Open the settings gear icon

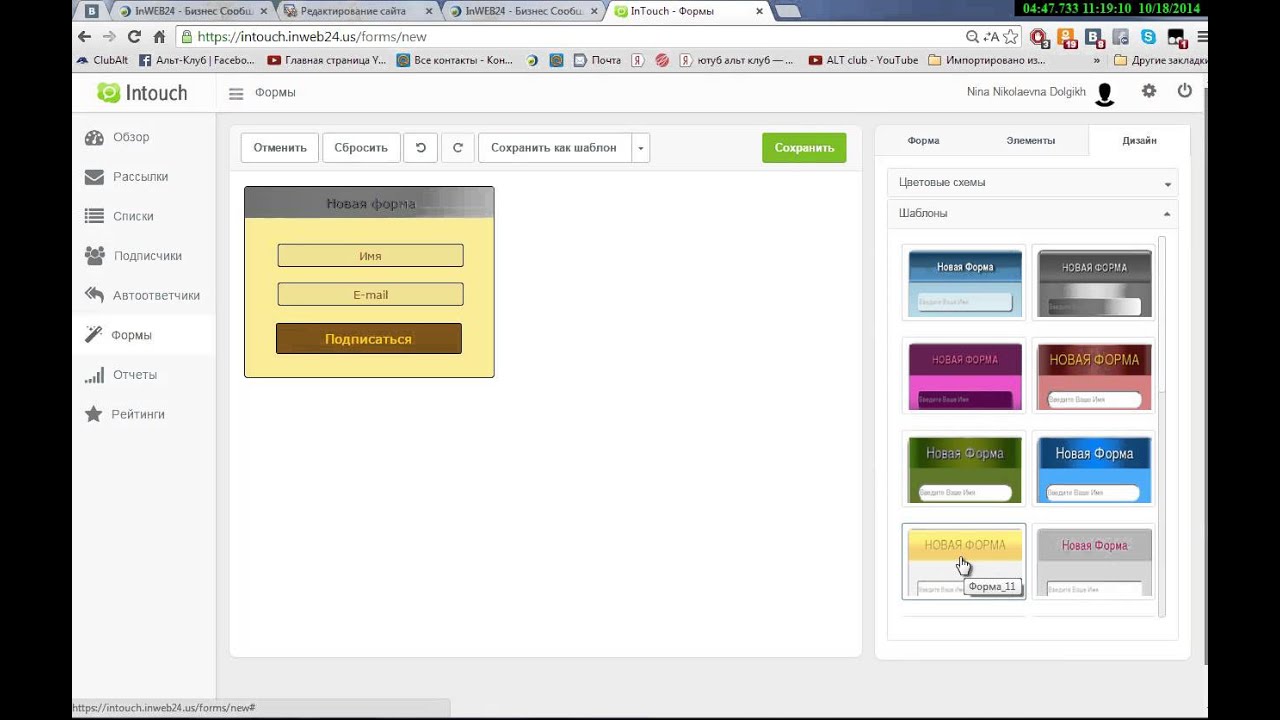coord(1149,91)
